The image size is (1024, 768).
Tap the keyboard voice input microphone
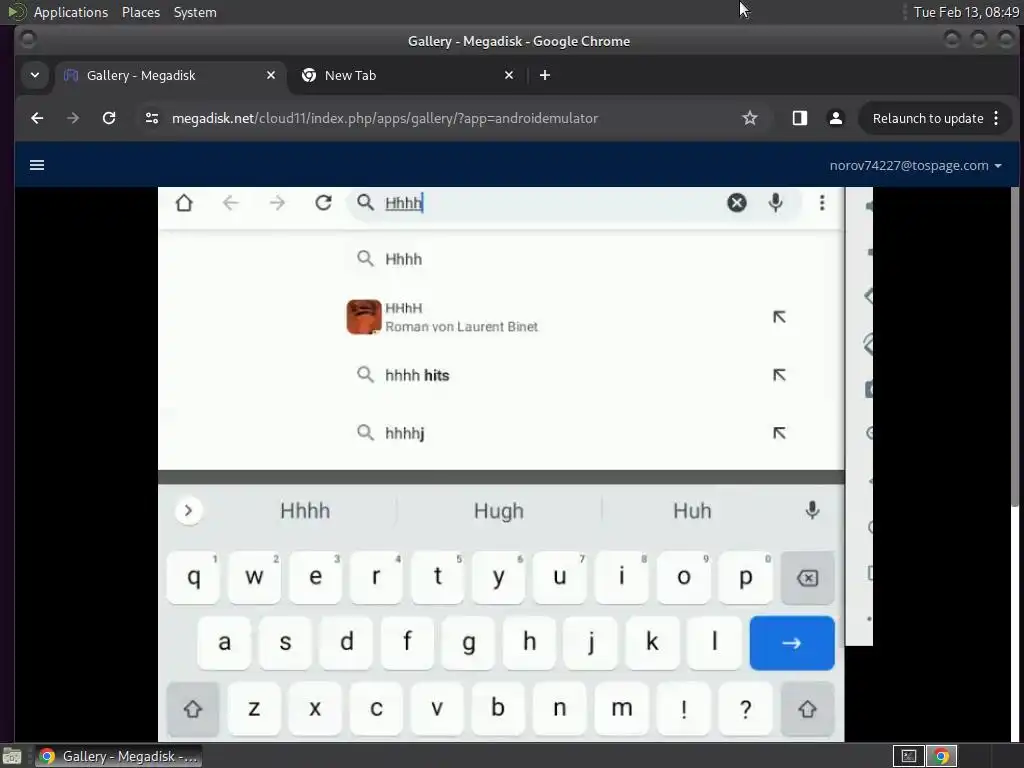(x=812, y=510)
